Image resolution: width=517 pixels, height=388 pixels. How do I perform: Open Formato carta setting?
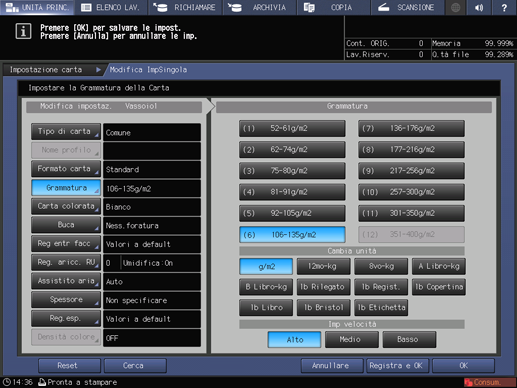pos(66,169)
